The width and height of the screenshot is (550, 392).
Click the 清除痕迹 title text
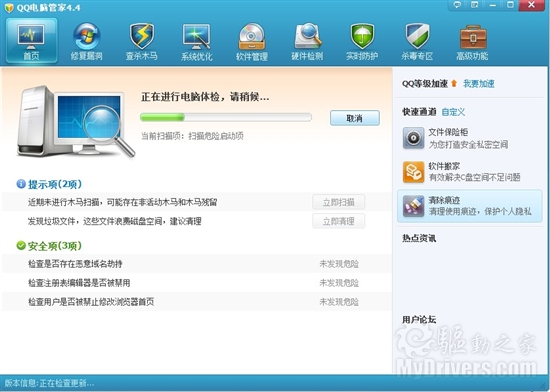(444, 200)
